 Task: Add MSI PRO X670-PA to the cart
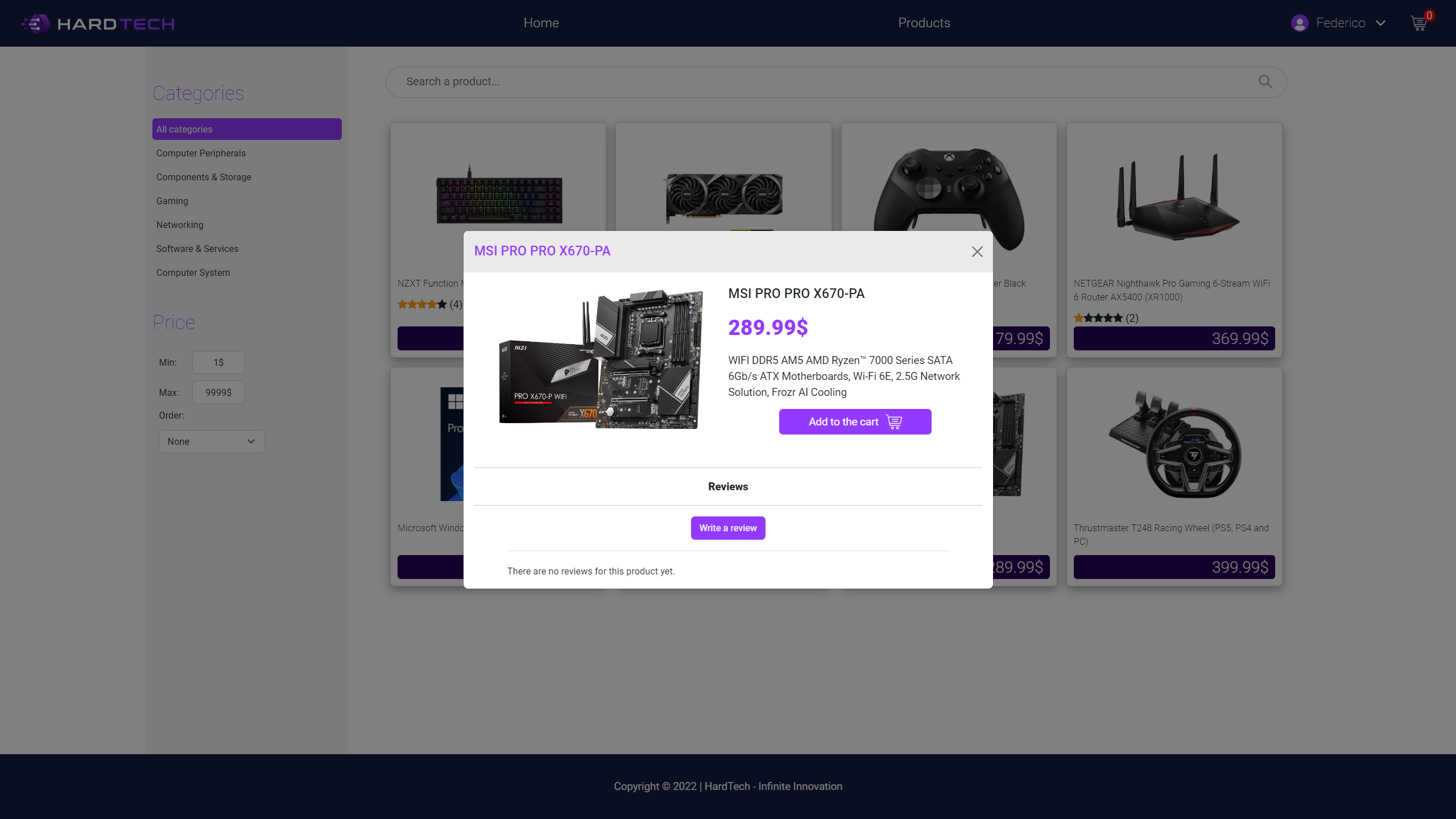pos(855,422)
